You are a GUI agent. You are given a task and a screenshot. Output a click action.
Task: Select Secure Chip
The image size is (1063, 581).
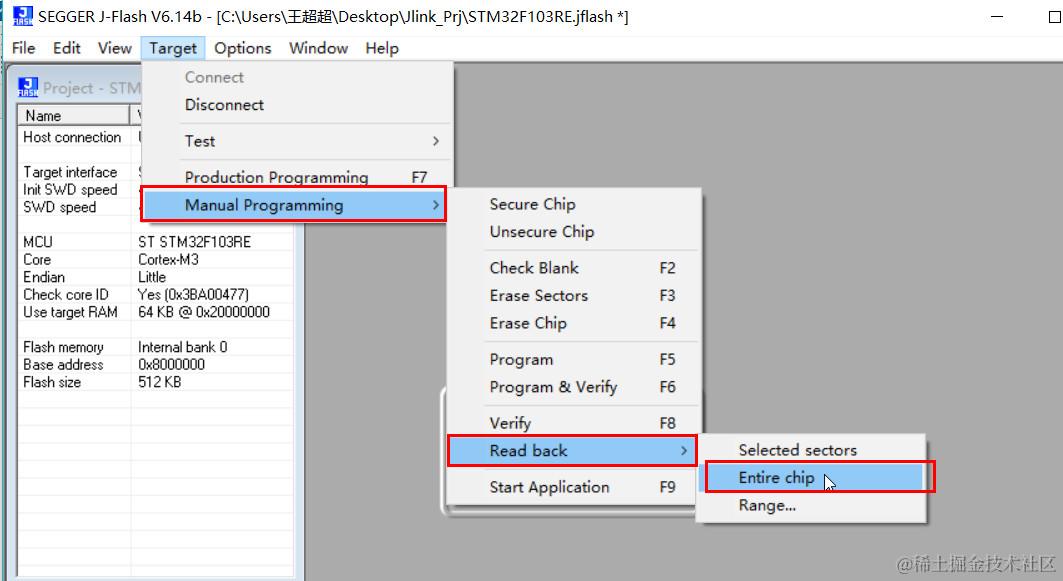(x=574, y=204)
